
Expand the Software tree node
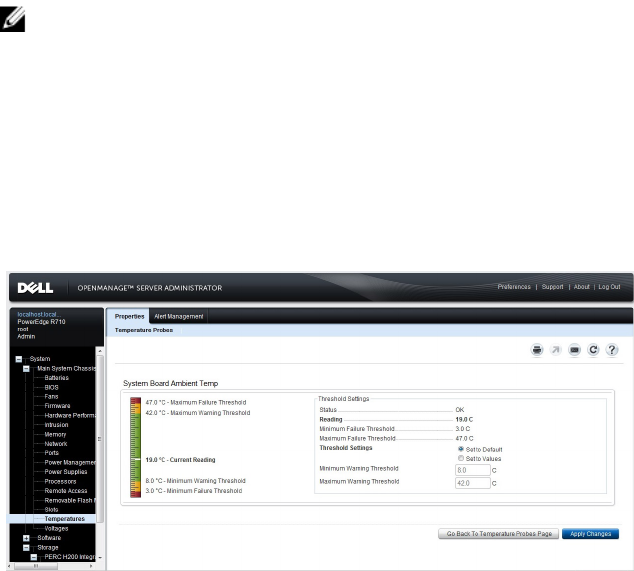click(28, 538)
